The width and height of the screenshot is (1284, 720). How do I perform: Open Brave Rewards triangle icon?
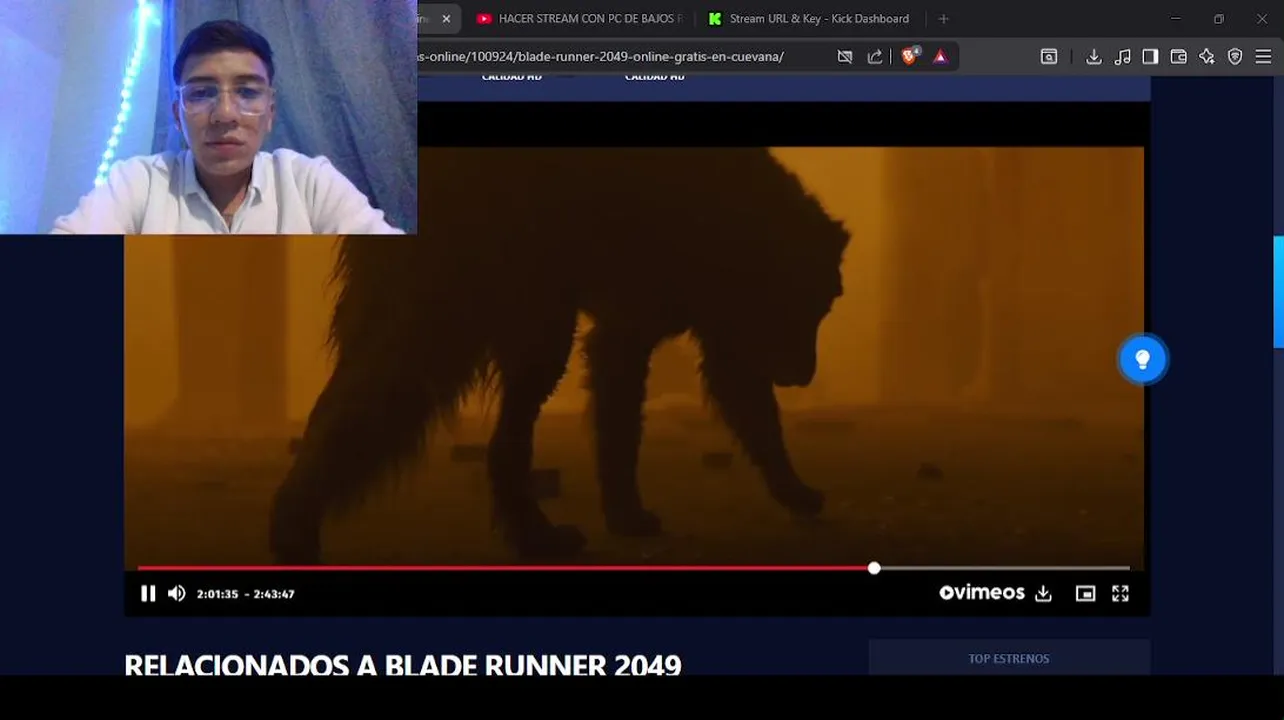tap(940, 57)
